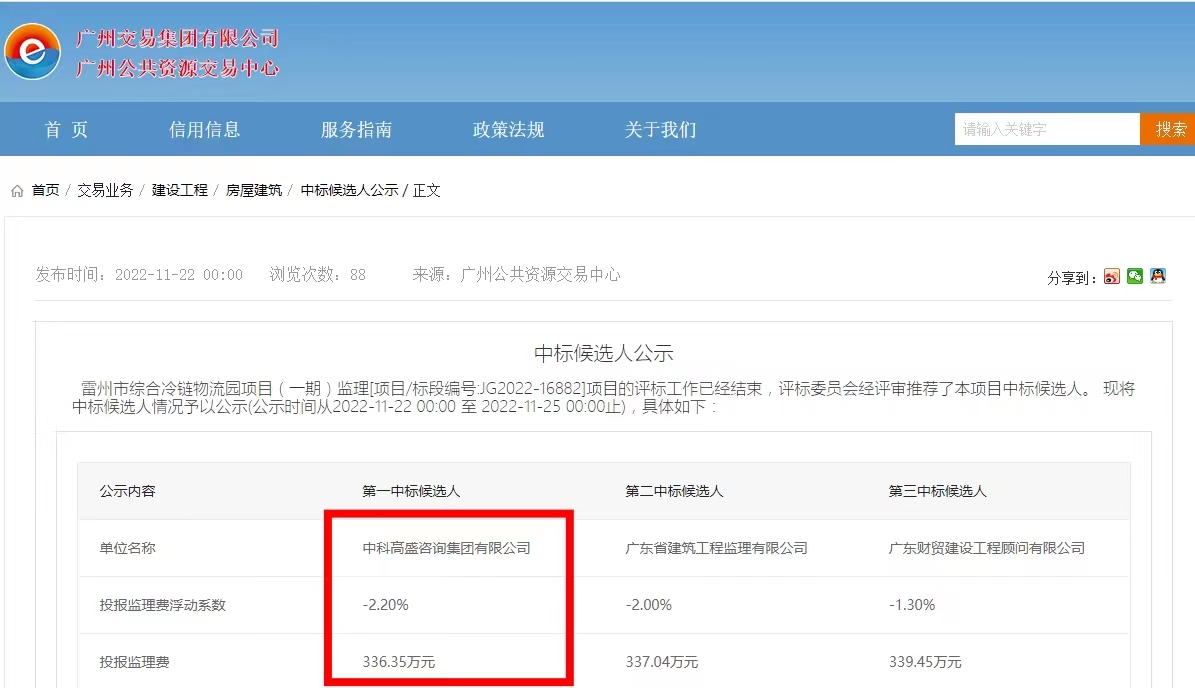Click the 广州交易集团有限公司 header title
This screenshot has height=688, width=1195.
pyautogui.click(x=177, y=38)
